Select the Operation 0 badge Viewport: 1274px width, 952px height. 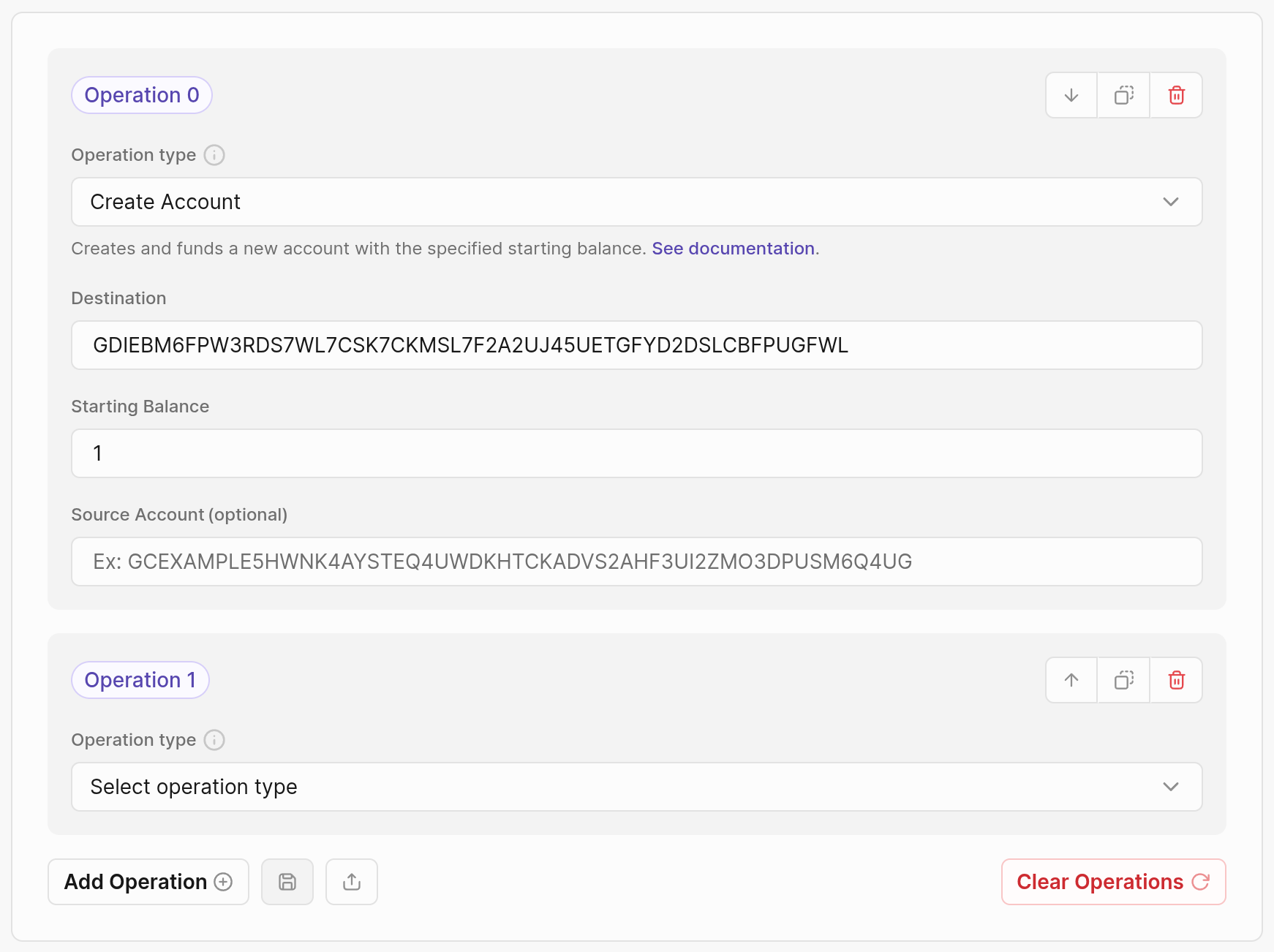[x=141, y=95]
